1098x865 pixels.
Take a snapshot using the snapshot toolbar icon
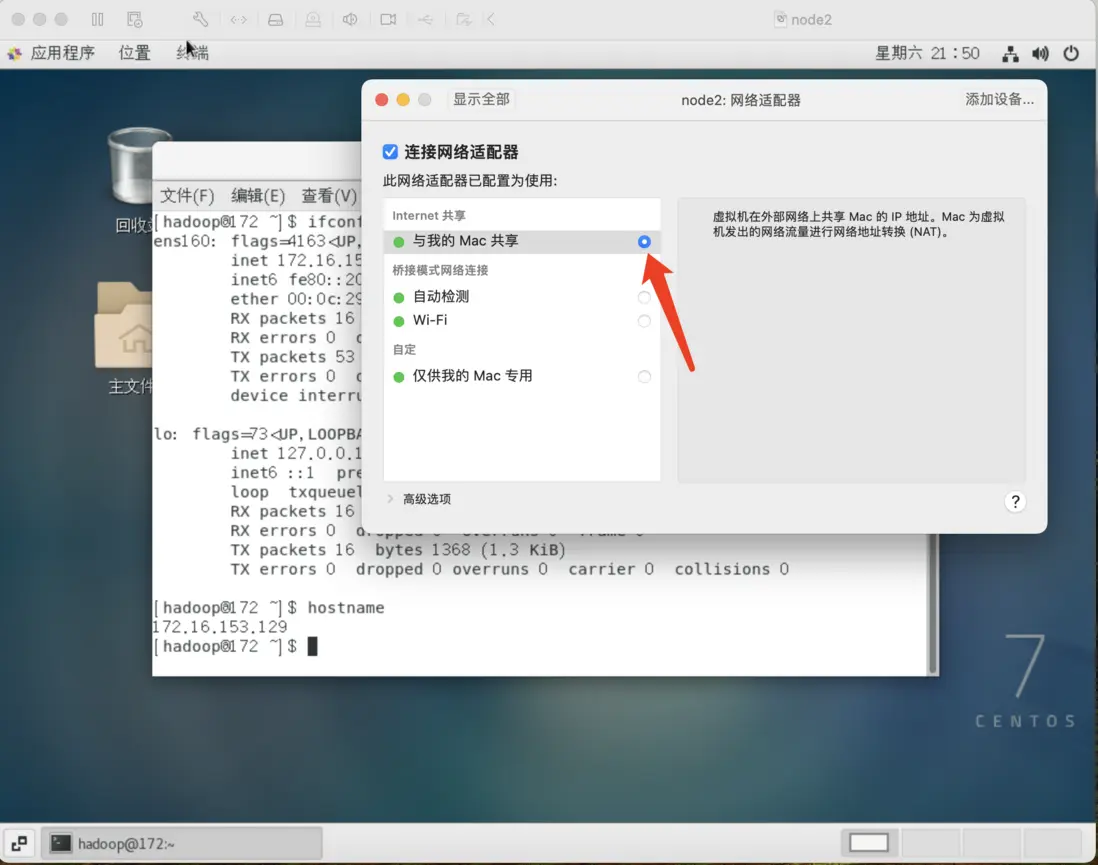[134, 20]
